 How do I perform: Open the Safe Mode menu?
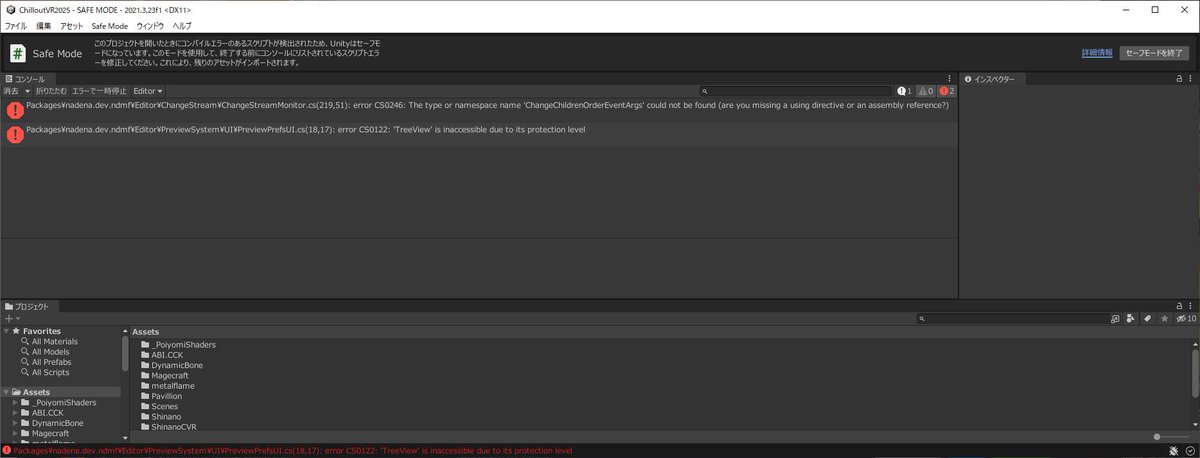109,25
